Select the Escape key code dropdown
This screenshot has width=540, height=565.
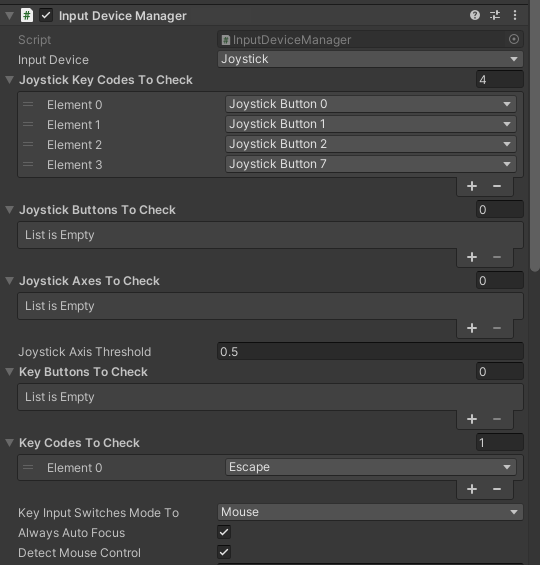[x=371, y=467]
